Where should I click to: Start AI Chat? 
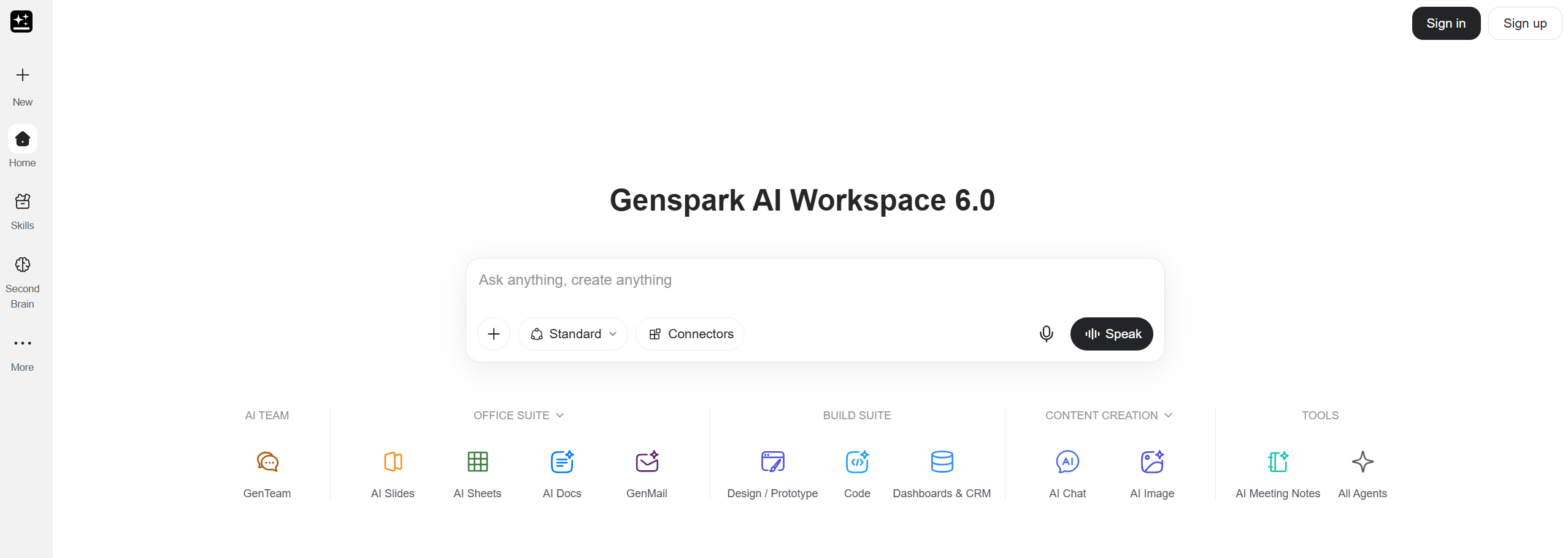click(1067, 474)
